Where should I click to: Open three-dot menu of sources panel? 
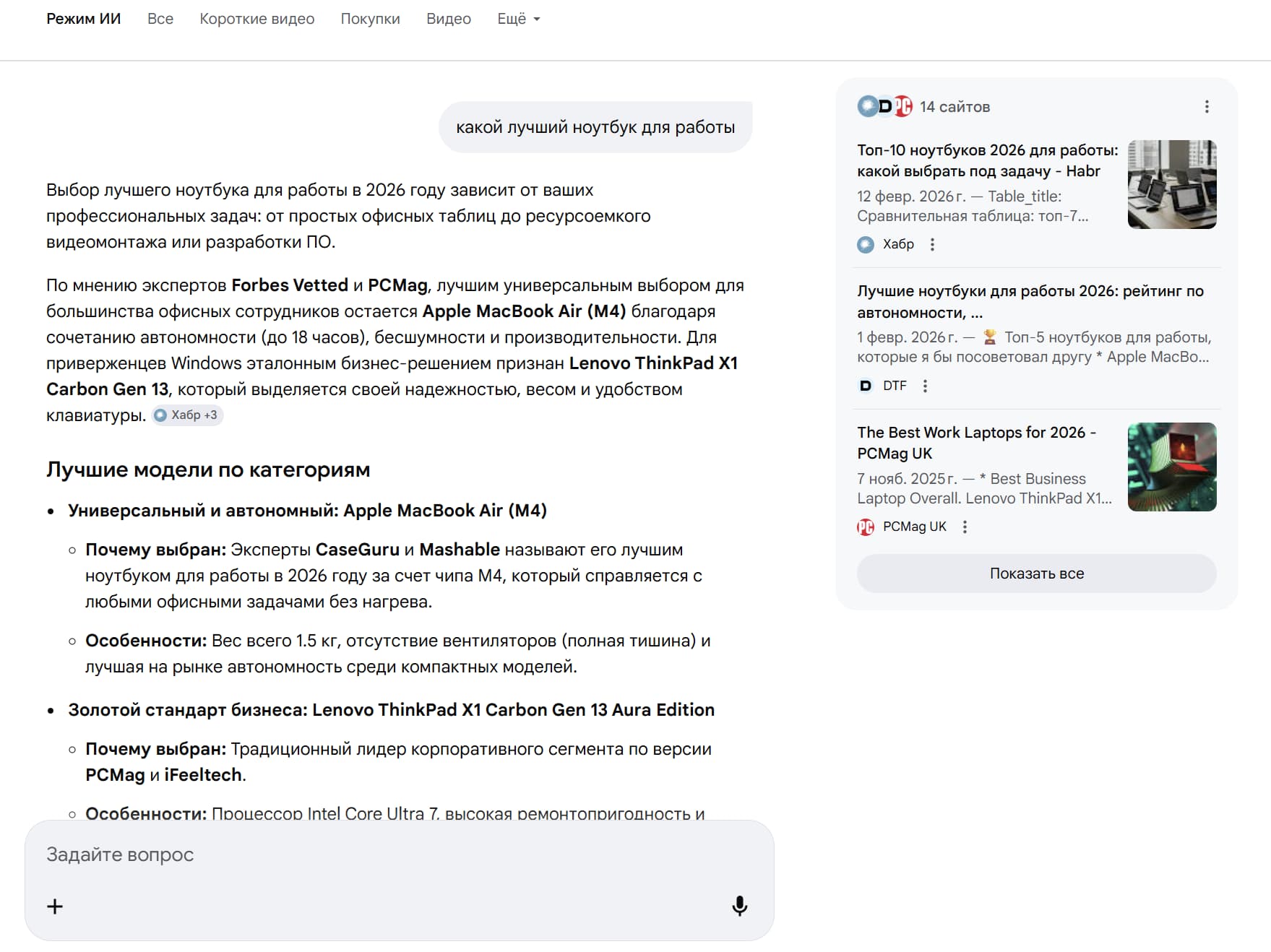pyautogui.click(x=1206, y=107)
